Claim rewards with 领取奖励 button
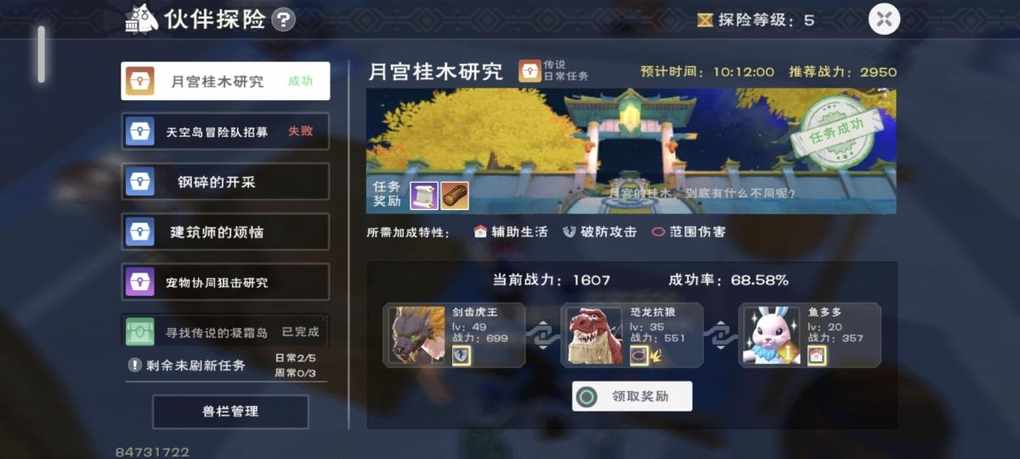1020x459 pixels. coord(632,396)
